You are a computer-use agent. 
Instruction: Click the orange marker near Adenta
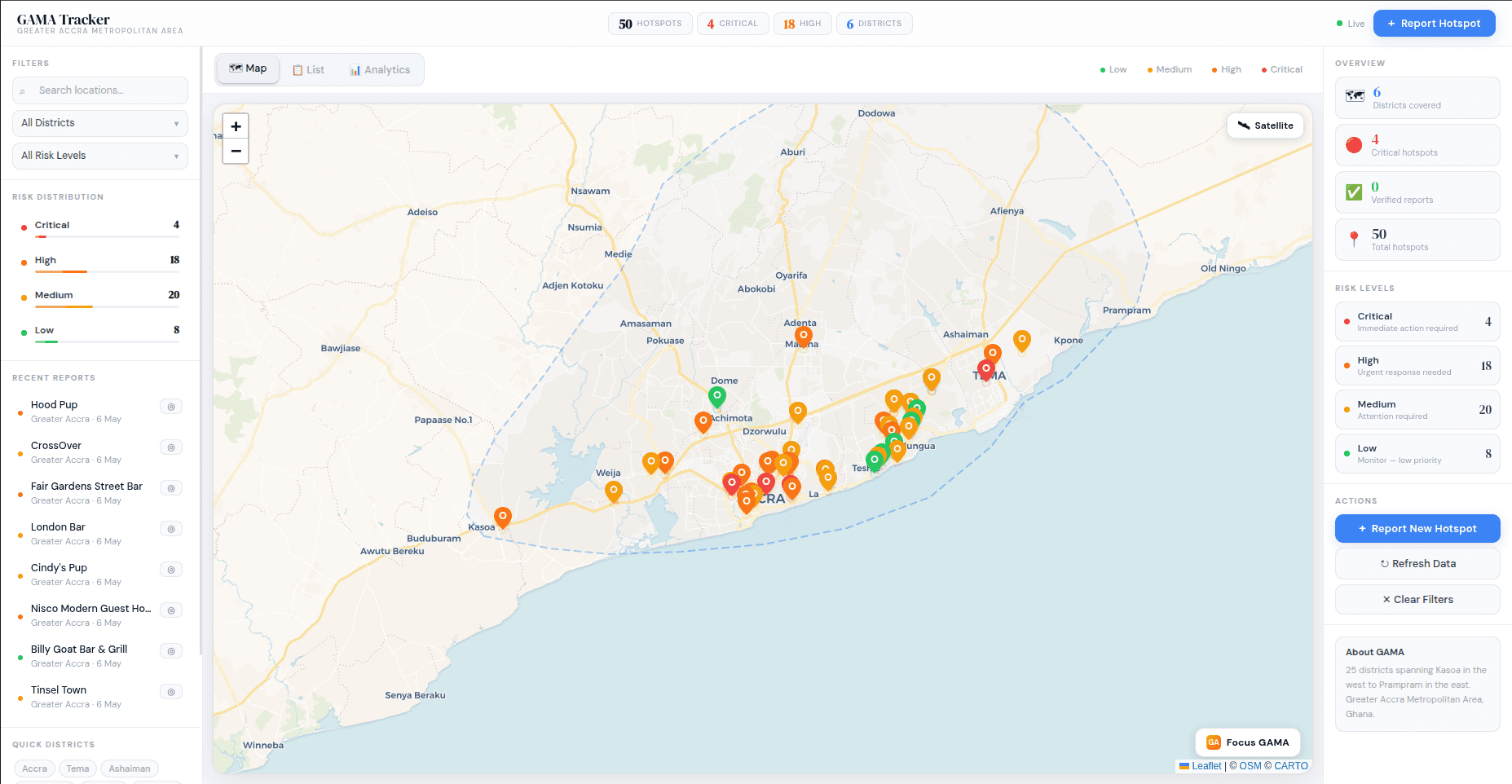pos(804,337)
